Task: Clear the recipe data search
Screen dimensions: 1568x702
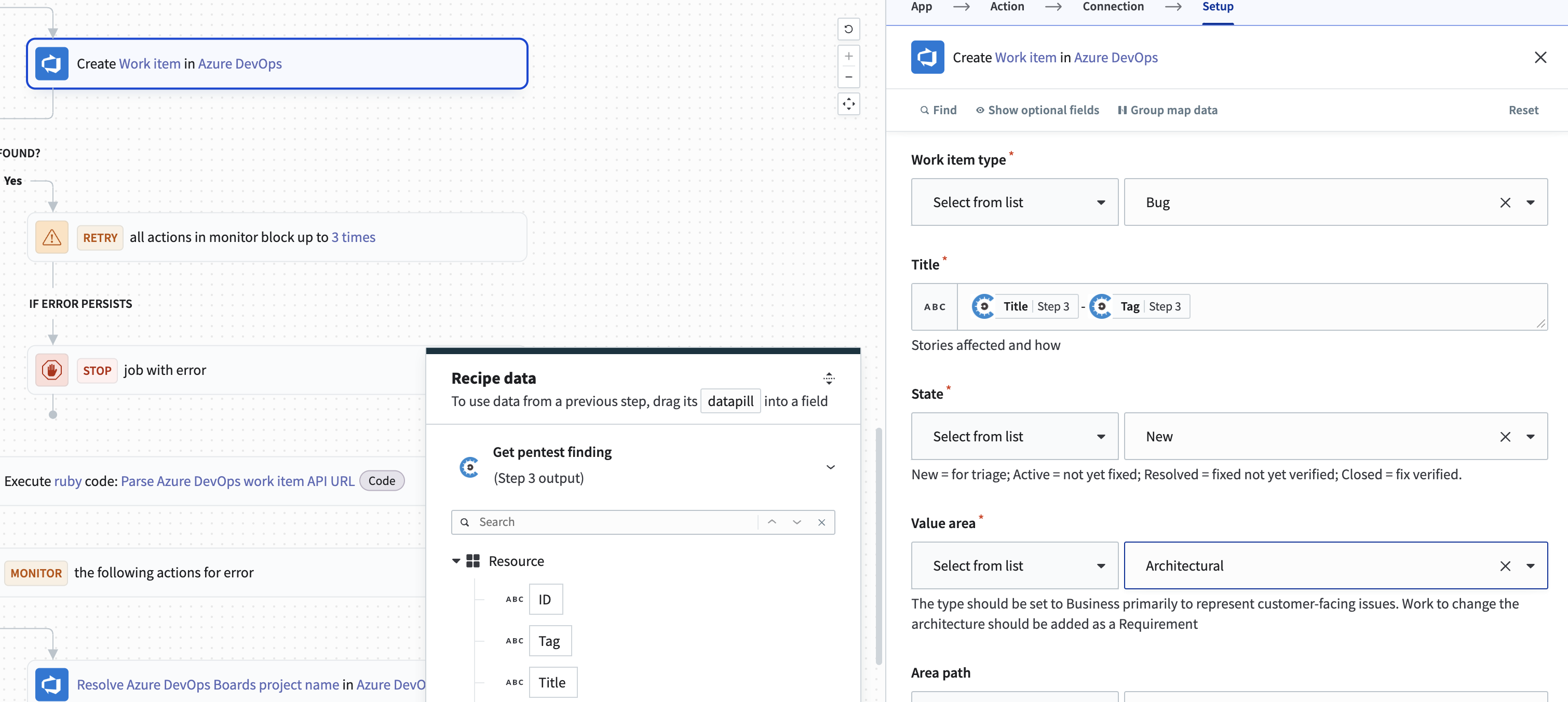Action: pyautogui.click(x=822, y=522)
